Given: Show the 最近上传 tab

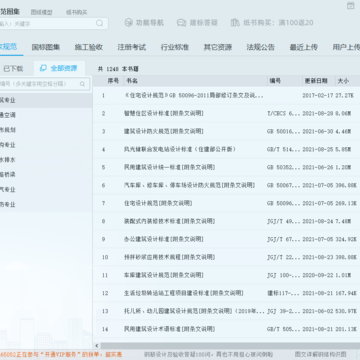Looking at the screenshot, I should click(304, 47).
